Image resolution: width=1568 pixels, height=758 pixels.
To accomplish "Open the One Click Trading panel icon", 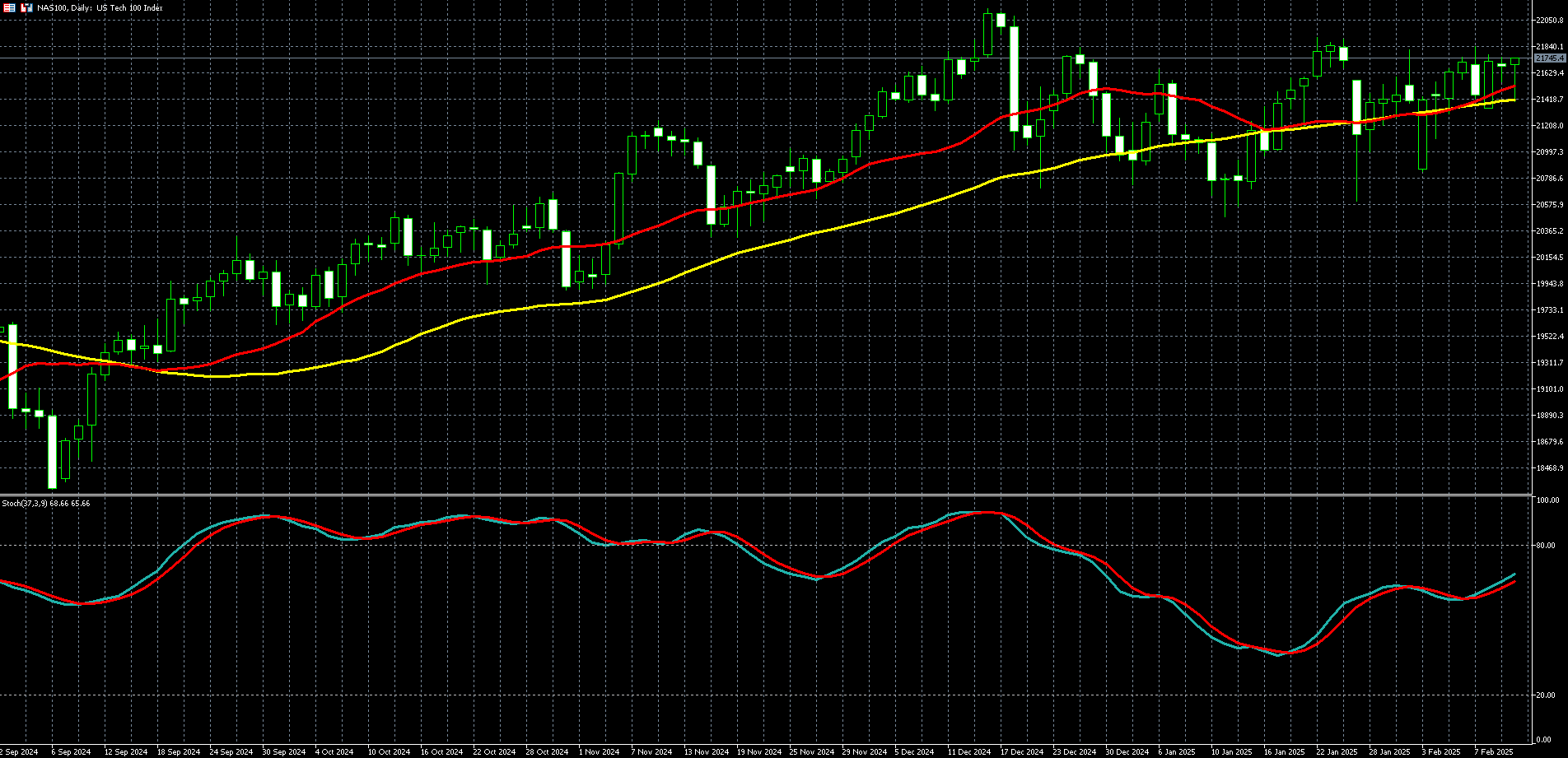I will (10, 7).
